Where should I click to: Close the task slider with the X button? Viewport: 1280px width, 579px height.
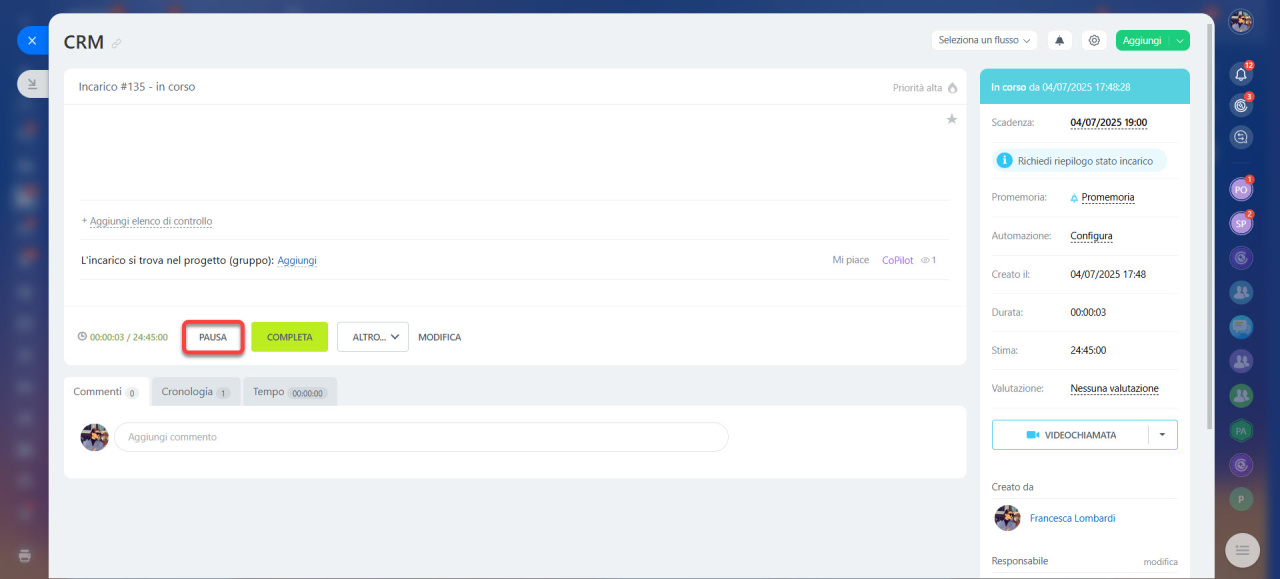[32, 41]
